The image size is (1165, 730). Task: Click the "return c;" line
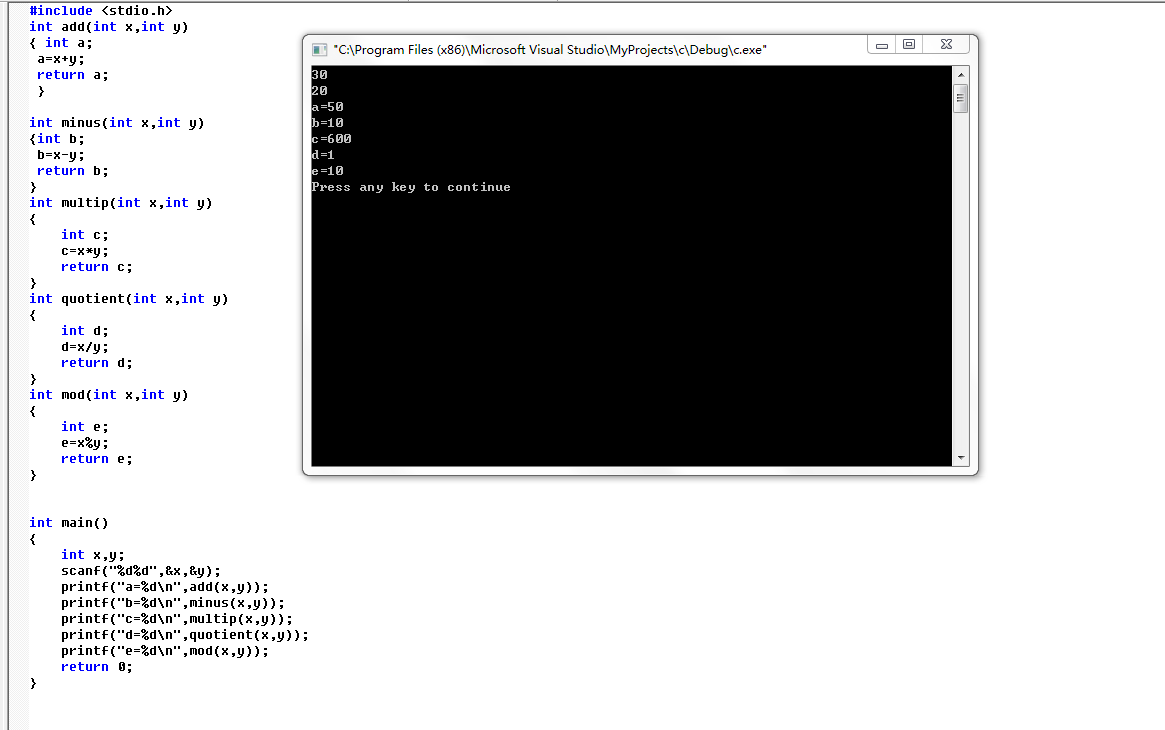[97, 267]
